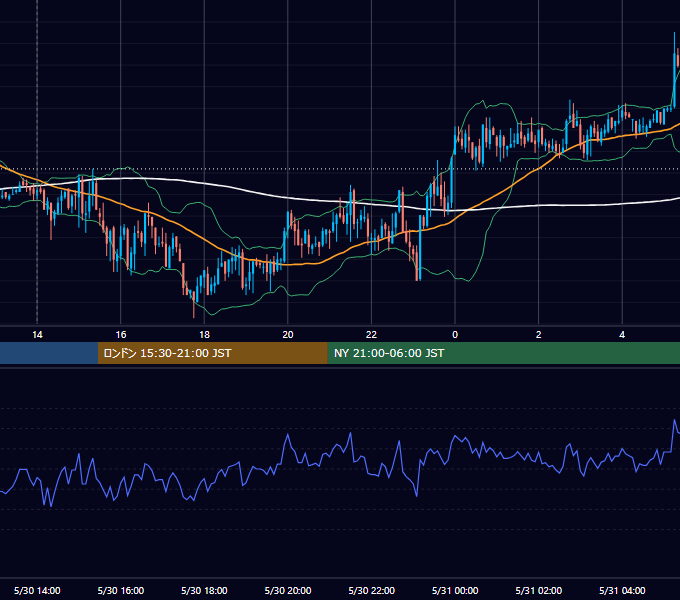680x600 pixels.
Task: Click the 18 hour axis label
Action: point(204,335)
